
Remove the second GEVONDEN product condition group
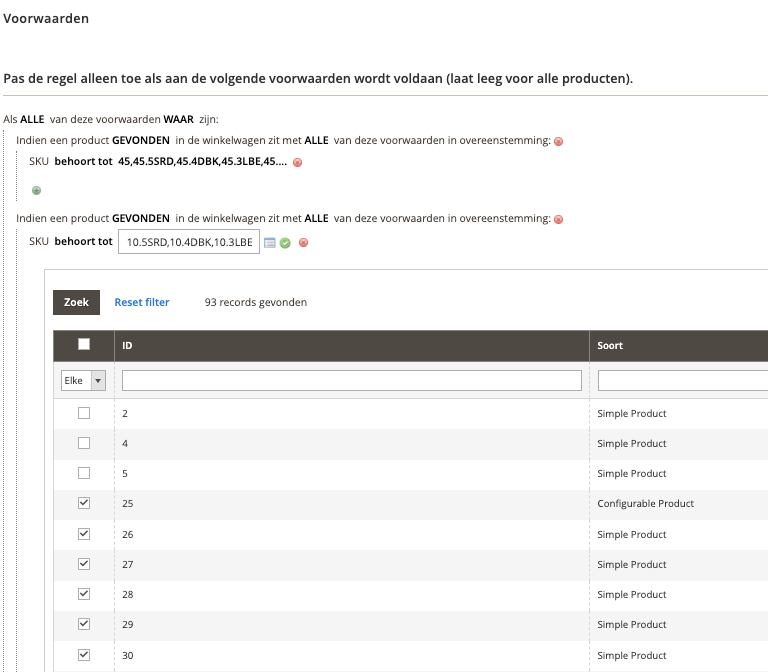pos(558,219)
